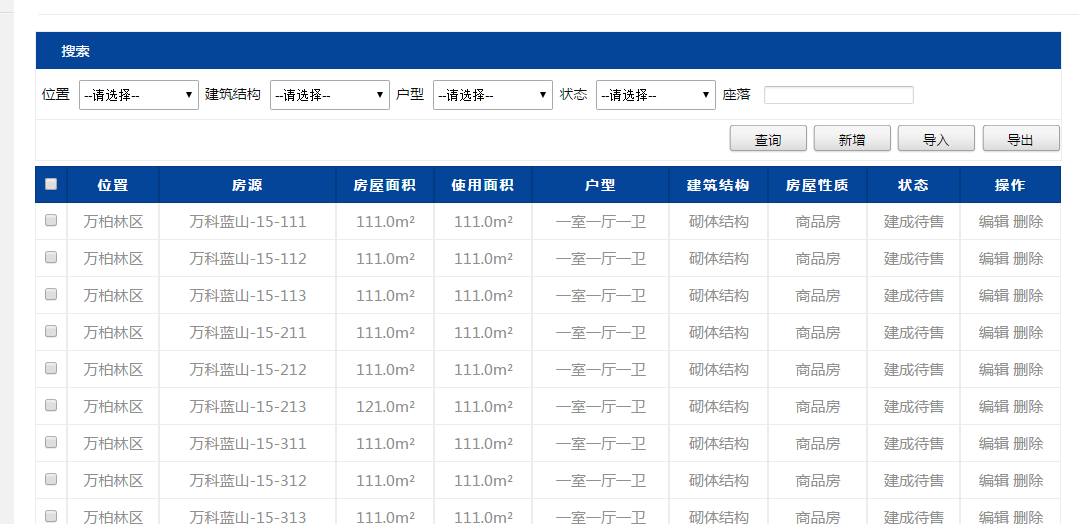This screenshot has height=524, width=1079.
Task: Click 砌体结构 in the 万科蓝山-15-113 row
Action: click(x=718, y=296)
